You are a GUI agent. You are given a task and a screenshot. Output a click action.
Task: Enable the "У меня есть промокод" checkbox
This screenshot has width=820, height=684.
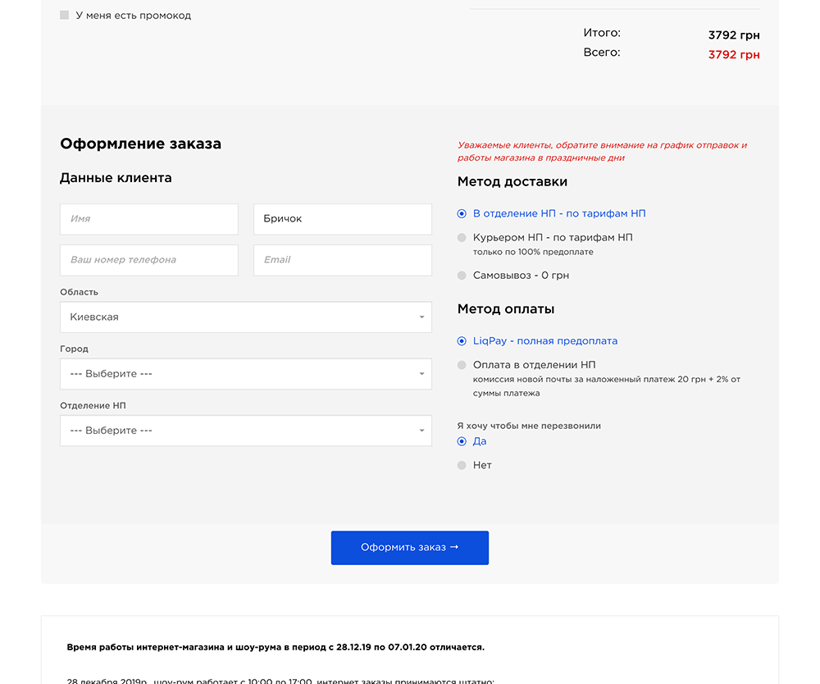pos(64,15)
